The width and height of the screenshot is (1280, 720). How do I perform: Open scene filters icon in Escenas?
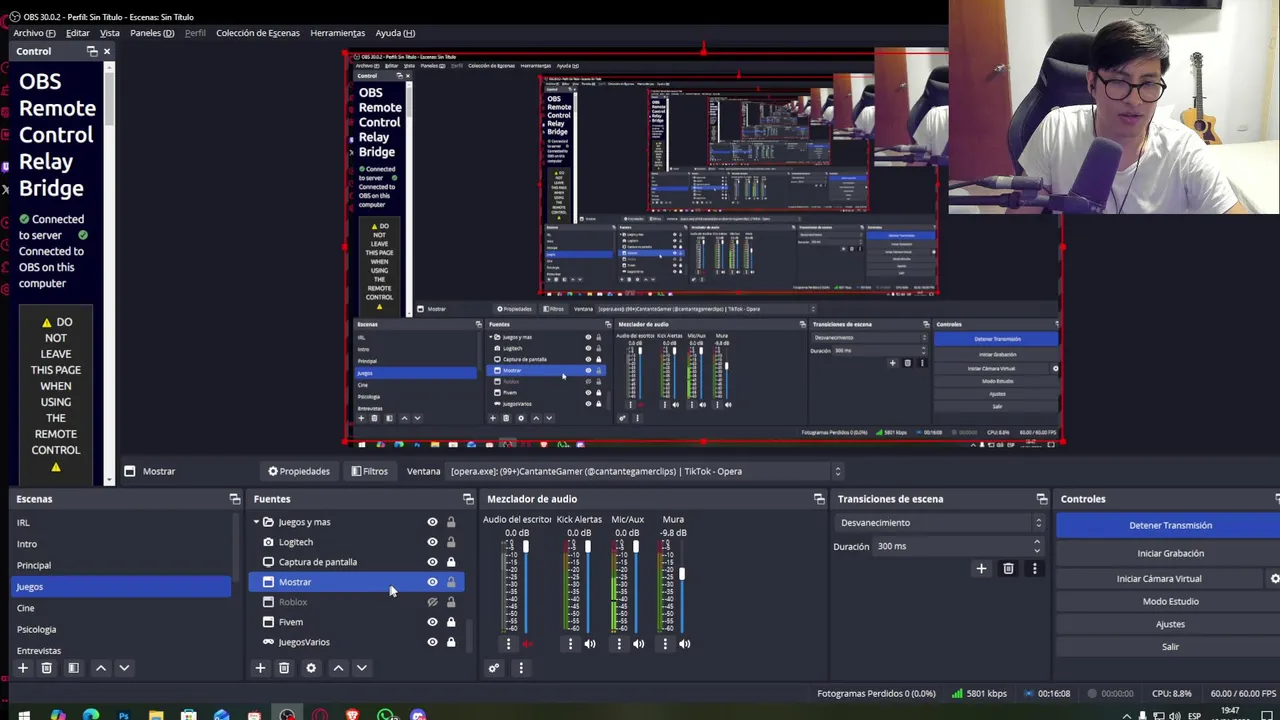point(73,668)
